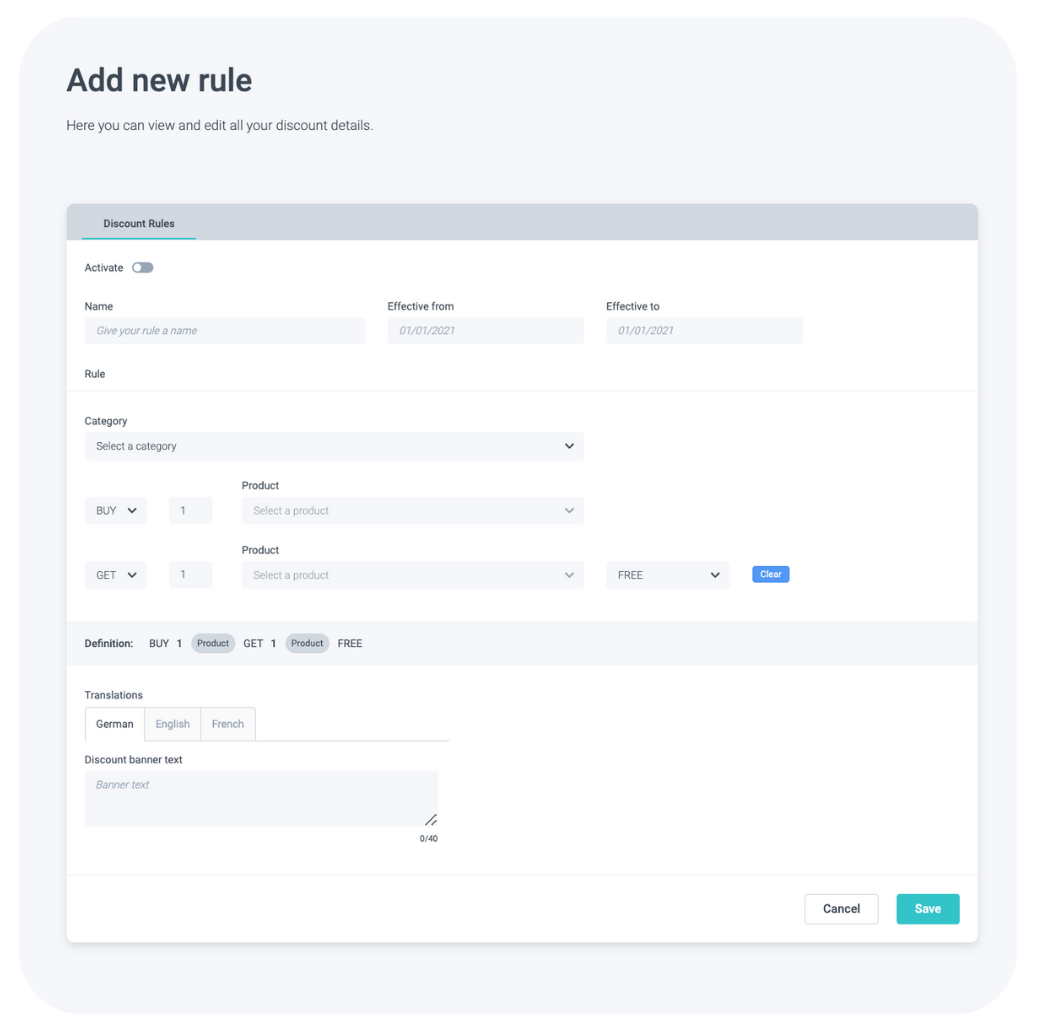Click the blue Clear button

pos(770,574)
